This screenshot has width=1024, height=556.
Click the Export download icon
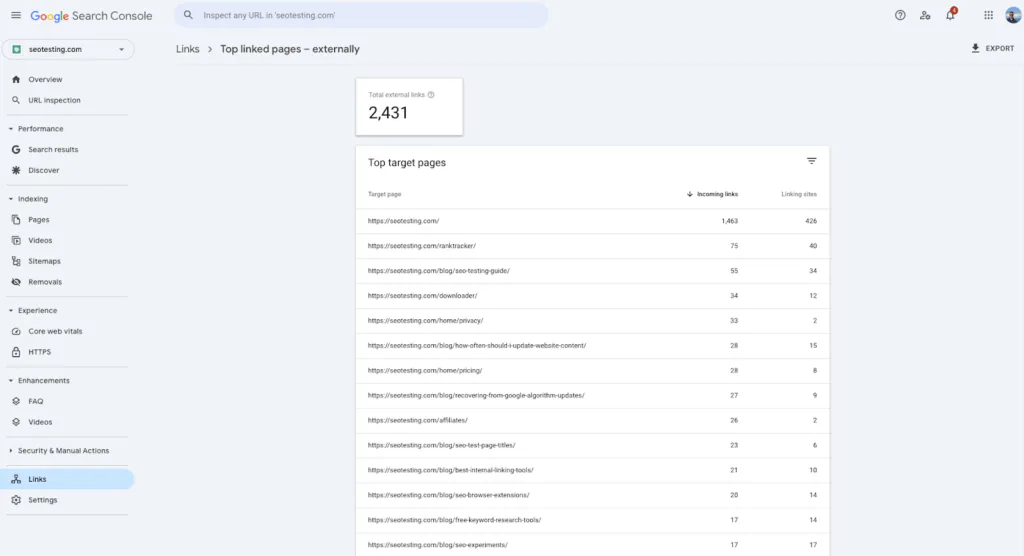975,48
